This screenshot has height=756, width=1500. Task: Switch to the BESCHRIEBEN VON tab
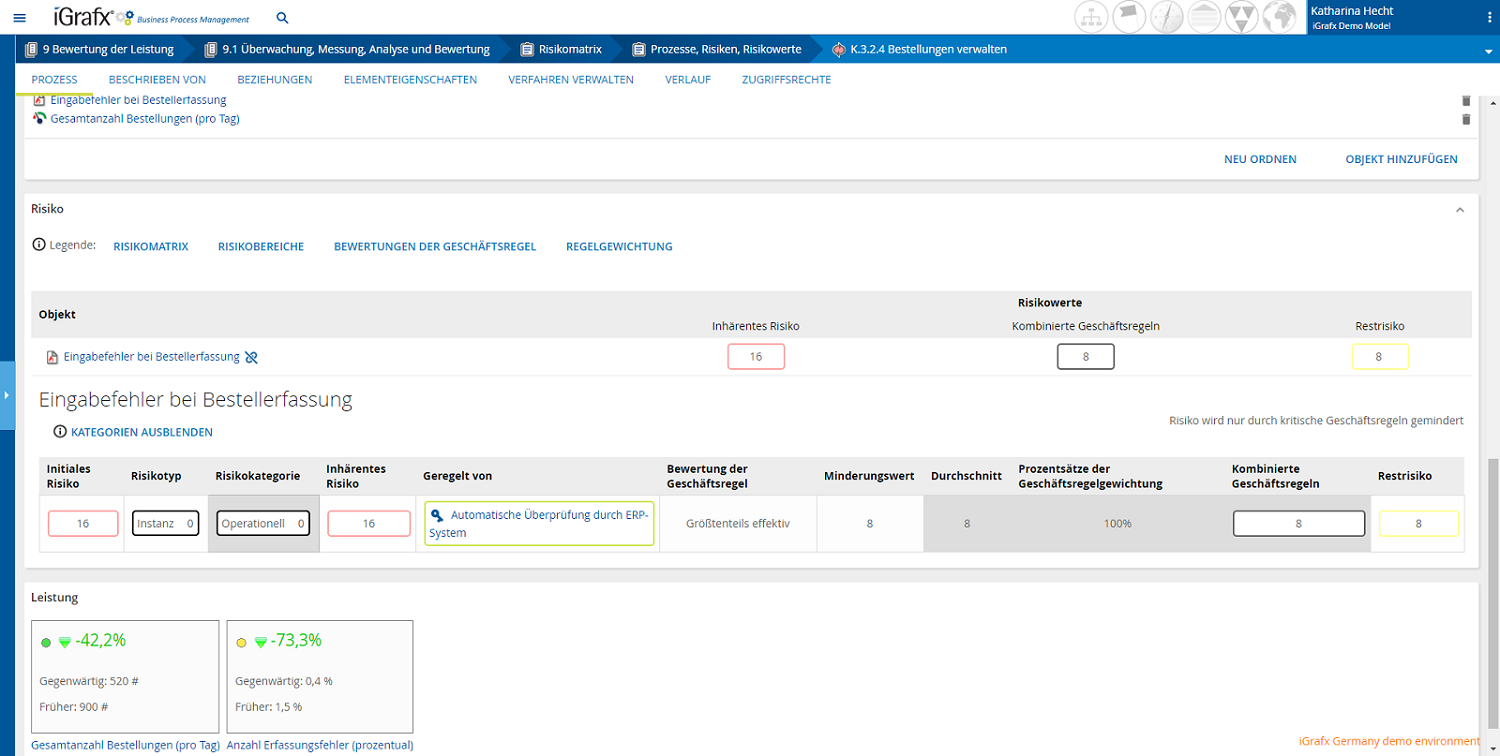tap(157, 80)
